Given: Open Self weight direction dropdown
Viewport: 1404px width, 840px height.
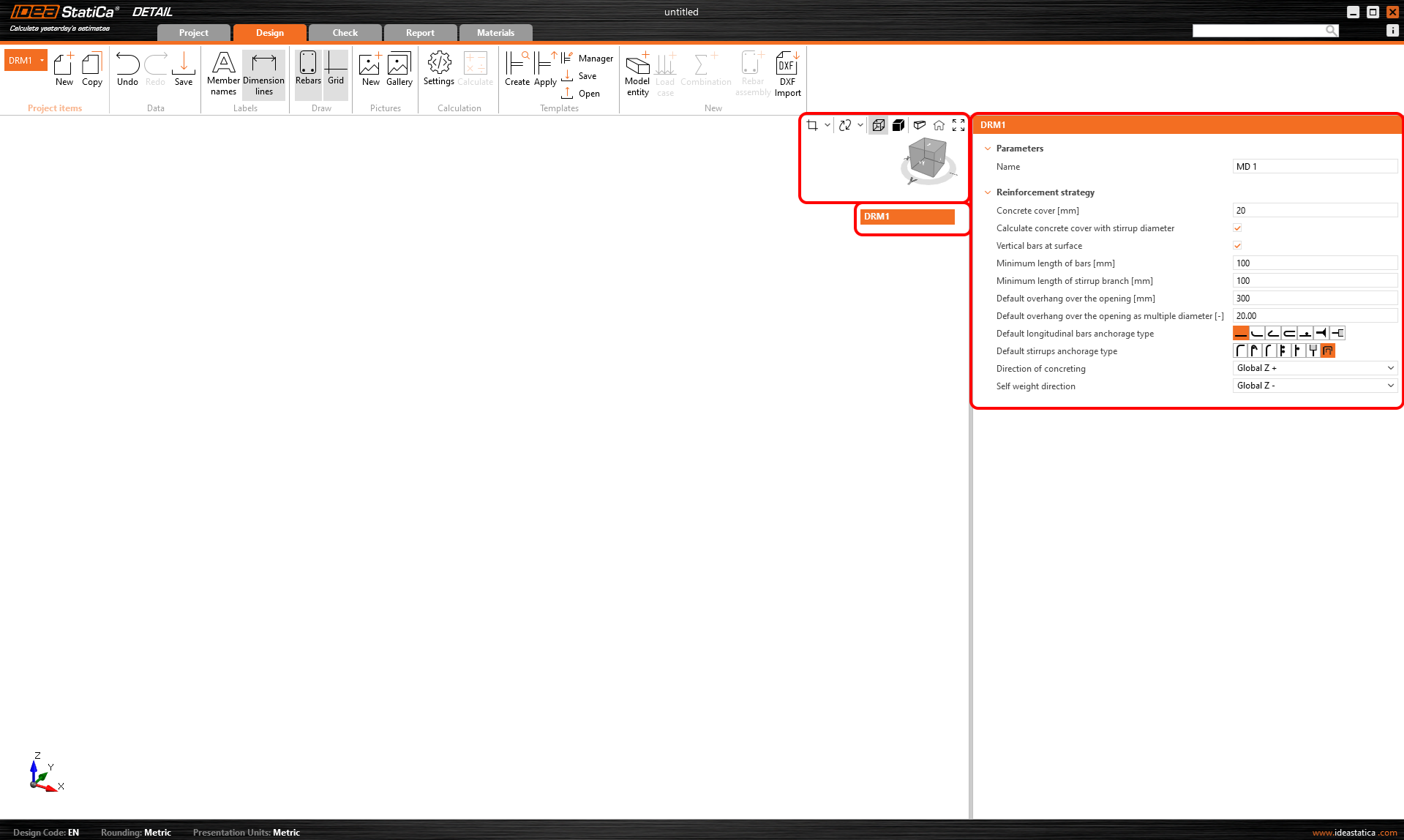Looking at the screenshot, I should (1315, 386).
